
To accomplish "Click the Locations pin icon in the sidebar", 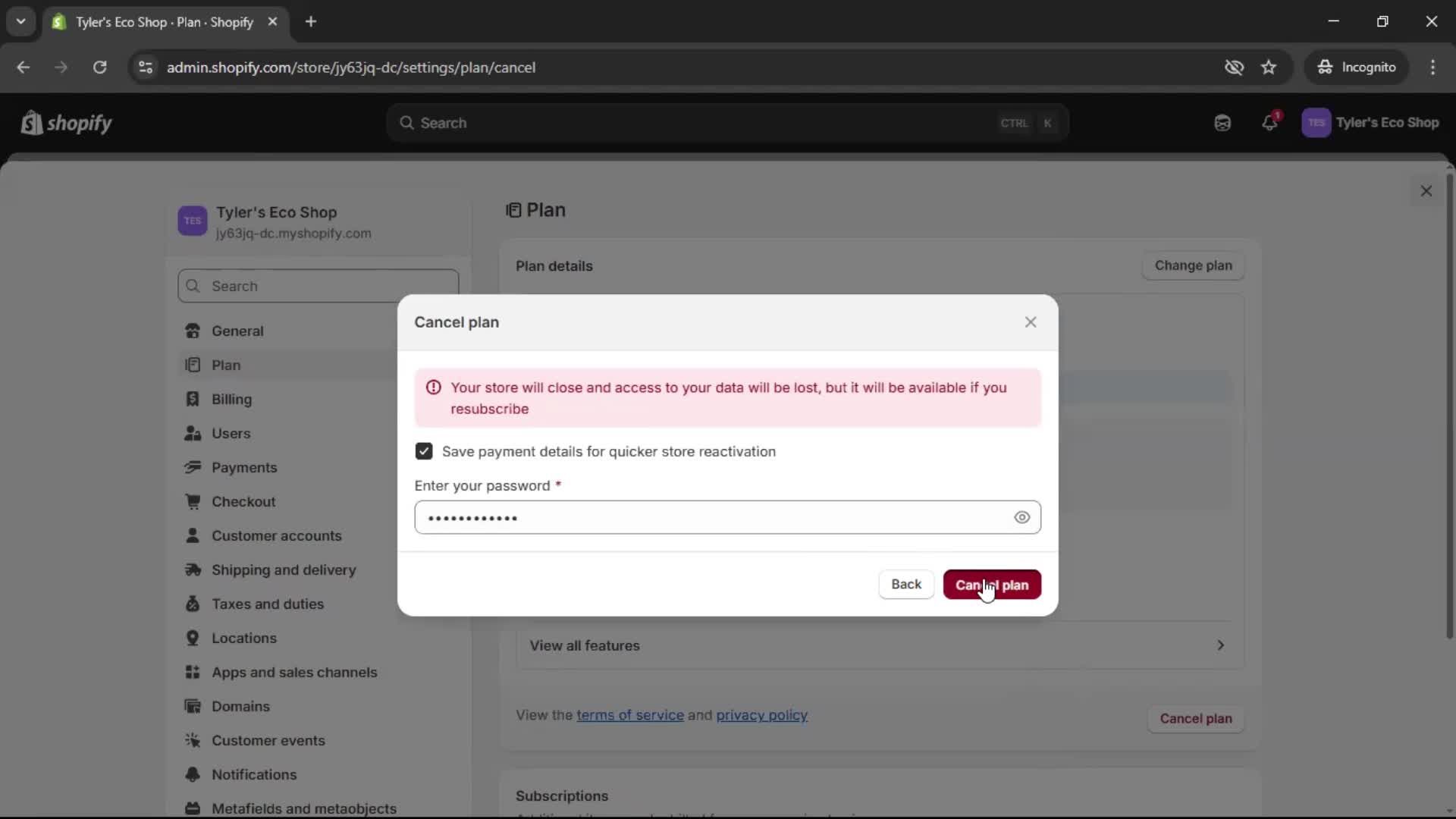I will 193,639.
